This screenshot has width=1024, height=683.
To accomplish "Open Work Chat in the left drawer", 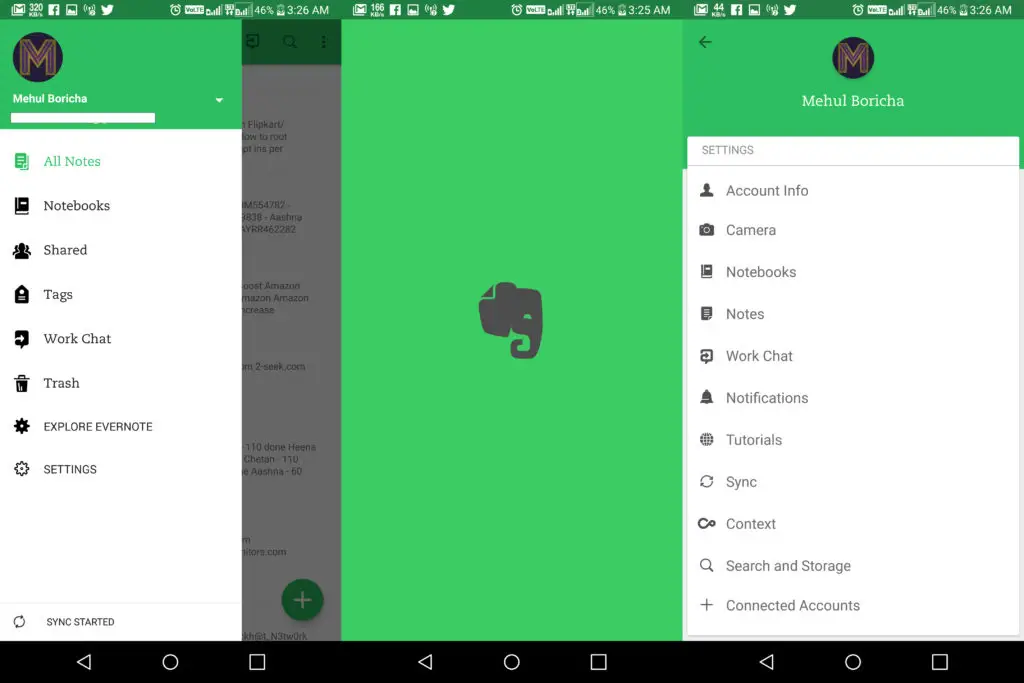I will tap(121, 339).
